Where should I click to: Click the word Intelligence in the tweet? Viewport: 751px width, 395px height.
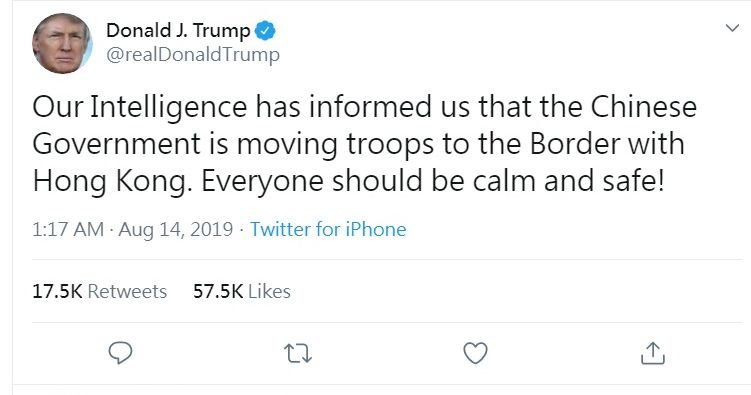coord(169,107)
